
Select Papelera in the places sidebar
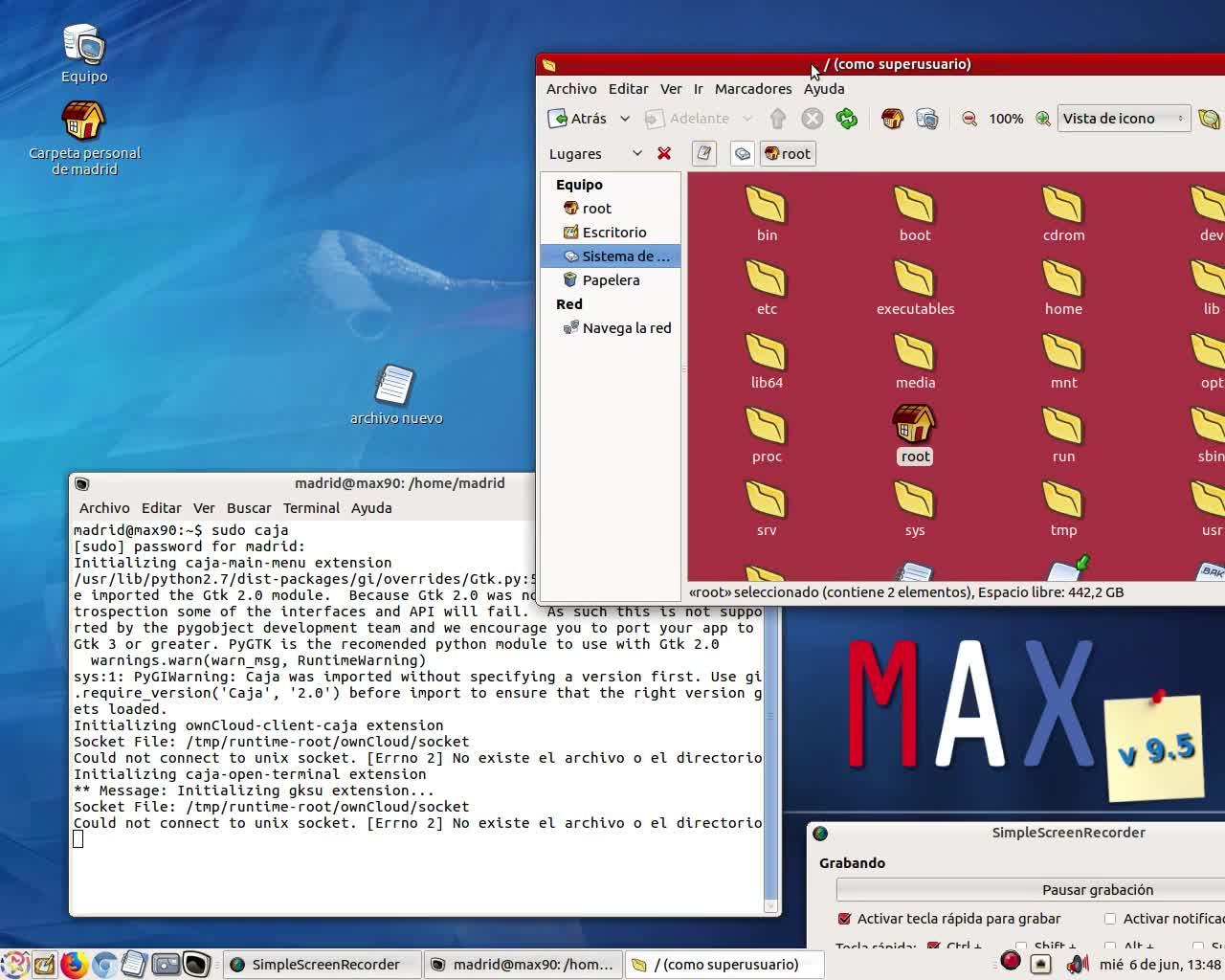(611, 280)
